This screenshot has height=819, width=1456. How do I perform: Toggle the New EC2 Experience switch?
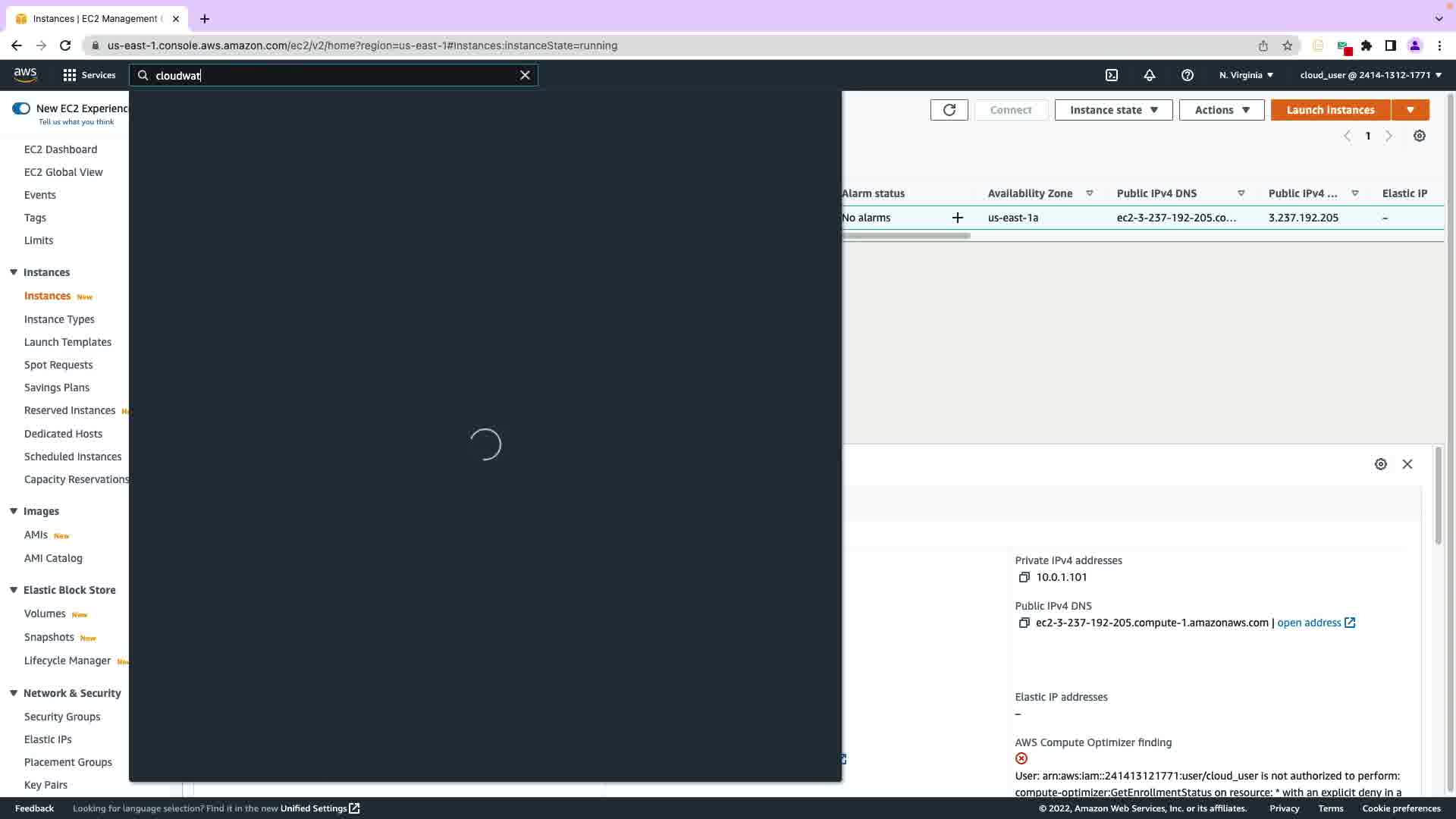(21, 108)
